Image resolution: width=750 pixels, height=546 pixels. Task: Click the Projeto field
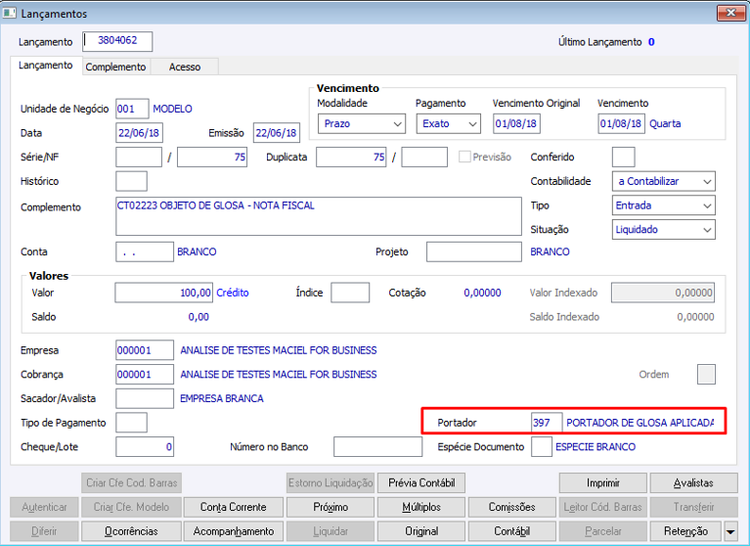click(x=474, y=251)
